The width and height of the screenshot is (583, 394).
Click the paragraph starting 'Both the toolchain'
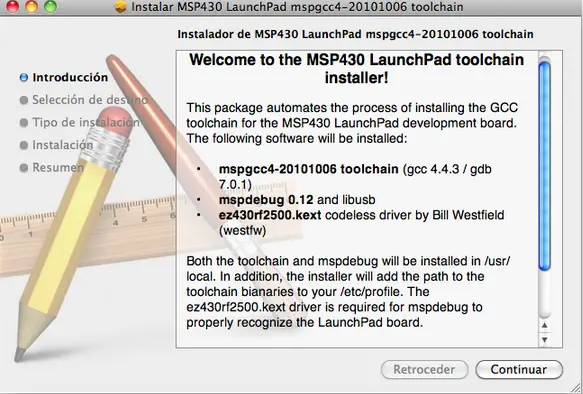tap(348, 292)
